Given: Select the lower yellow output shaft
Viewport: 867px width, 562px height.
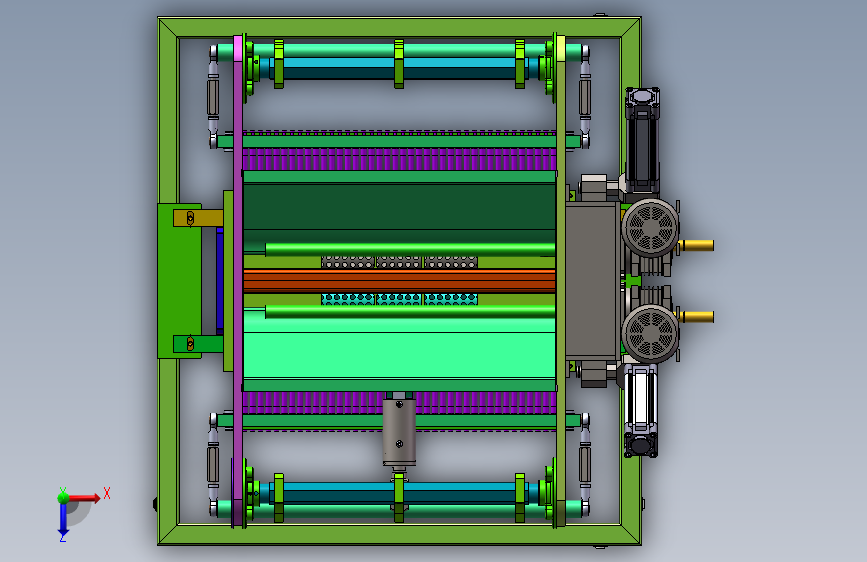Looking at the screenshot, I should [x=698, y=317].
